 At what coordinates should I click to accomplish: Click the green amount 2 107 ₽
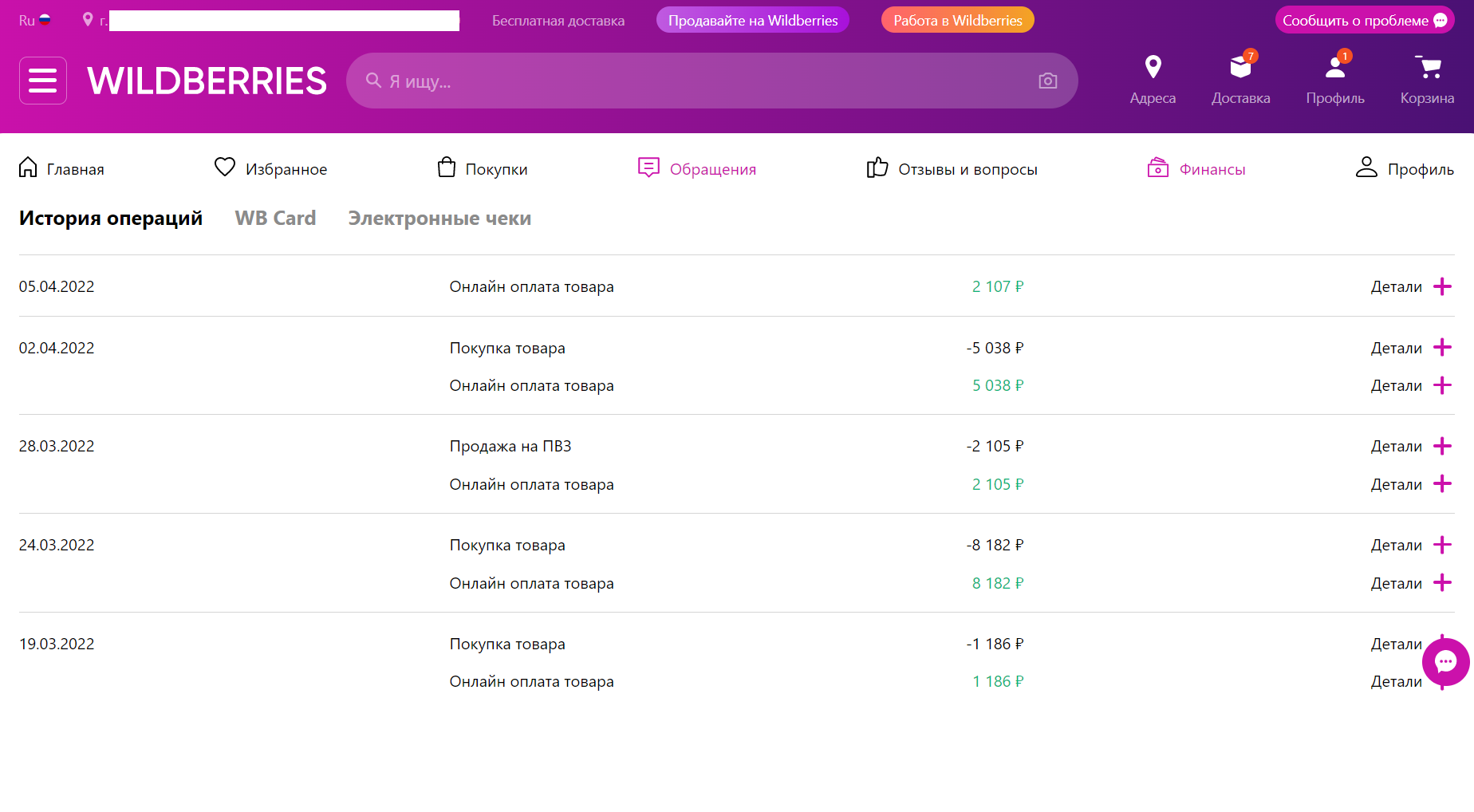998,286
